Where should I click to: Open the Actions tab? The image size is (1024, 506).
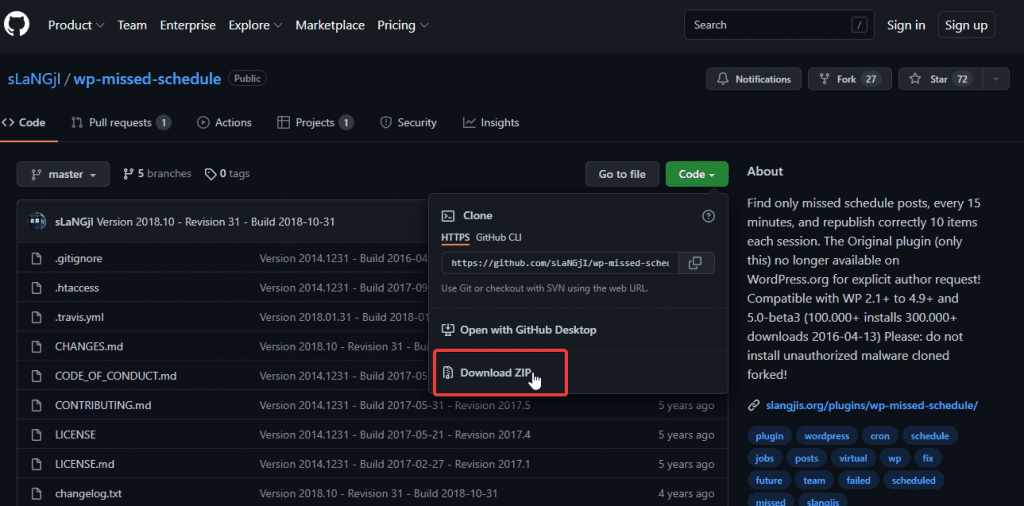click(225, 123)
